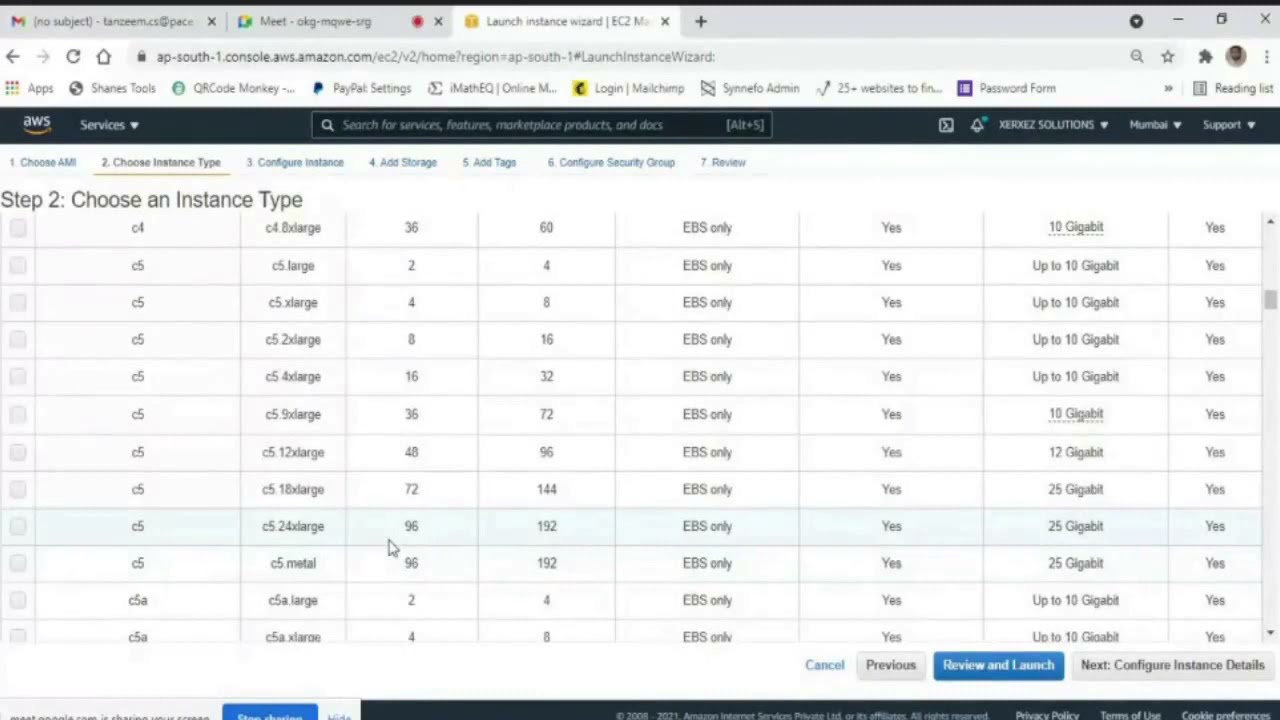Click Next: Configure Instance Details button
Viewport: 1280px width, 720px height.
[1172, 665]
